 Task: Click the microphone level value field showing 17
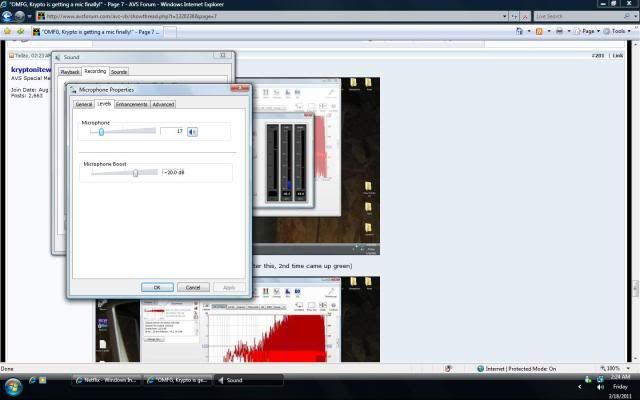pyautogui.click(x=172, y=131)
